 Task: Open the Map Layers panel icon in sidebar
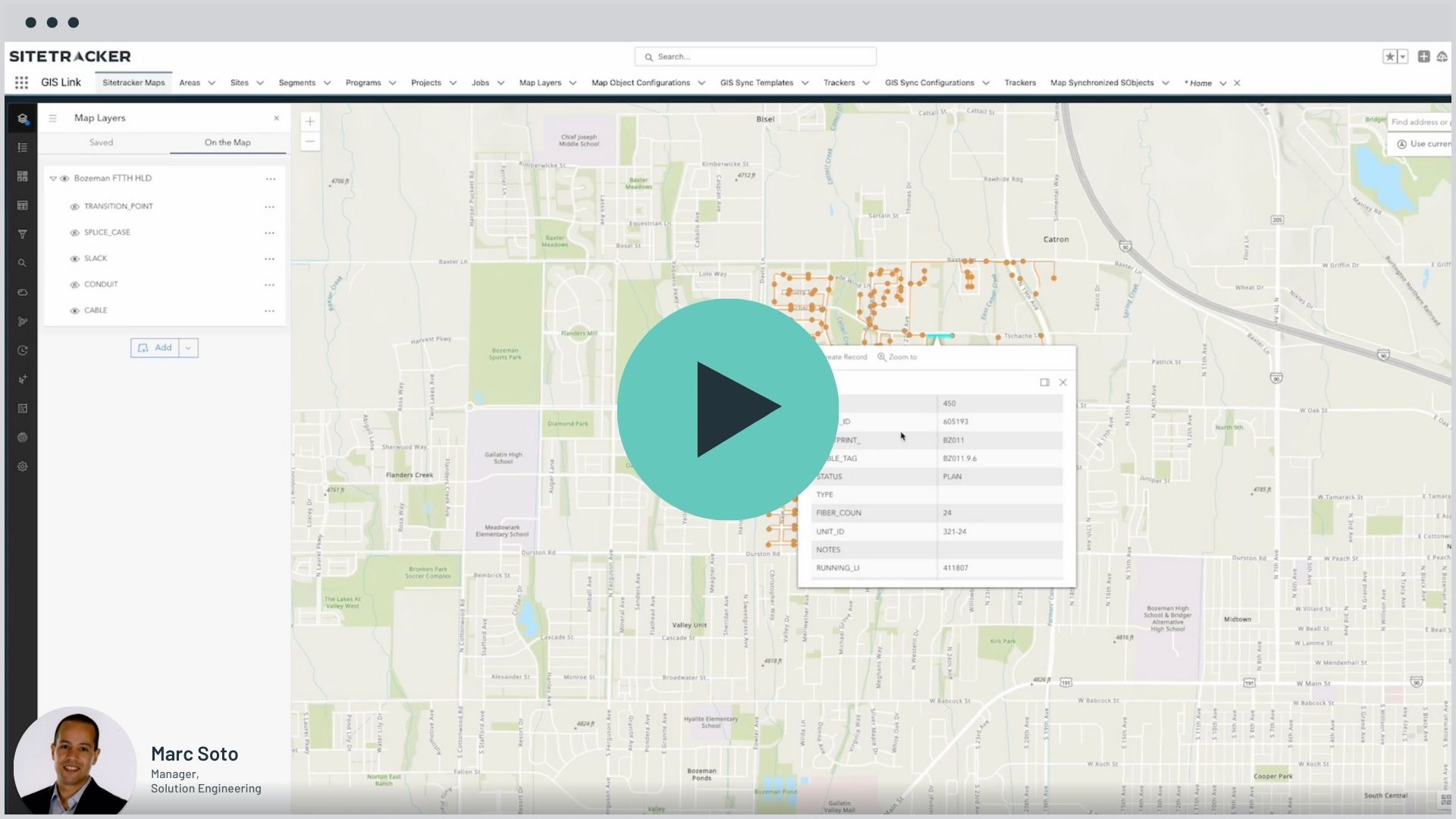click(x=22, y=118)
